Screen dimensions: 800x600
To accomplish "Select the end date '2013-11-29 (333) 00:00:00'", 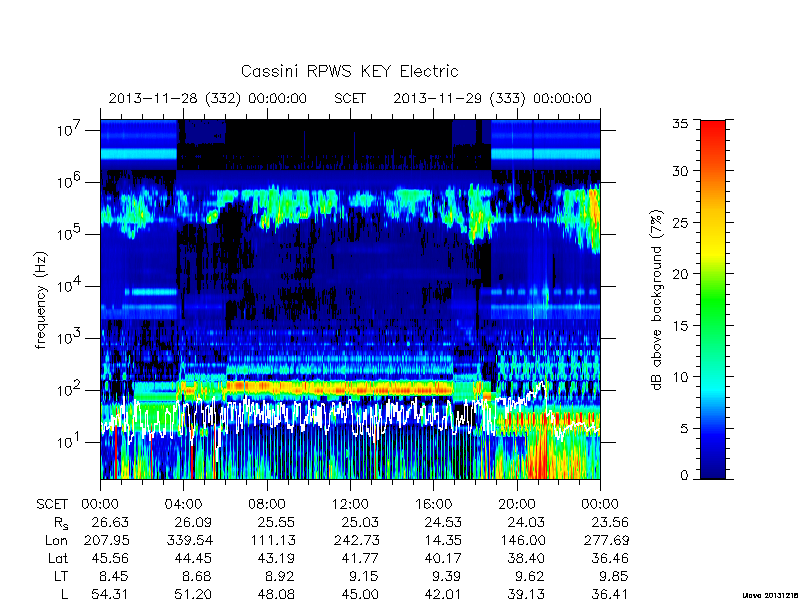I will pos(492,98).
